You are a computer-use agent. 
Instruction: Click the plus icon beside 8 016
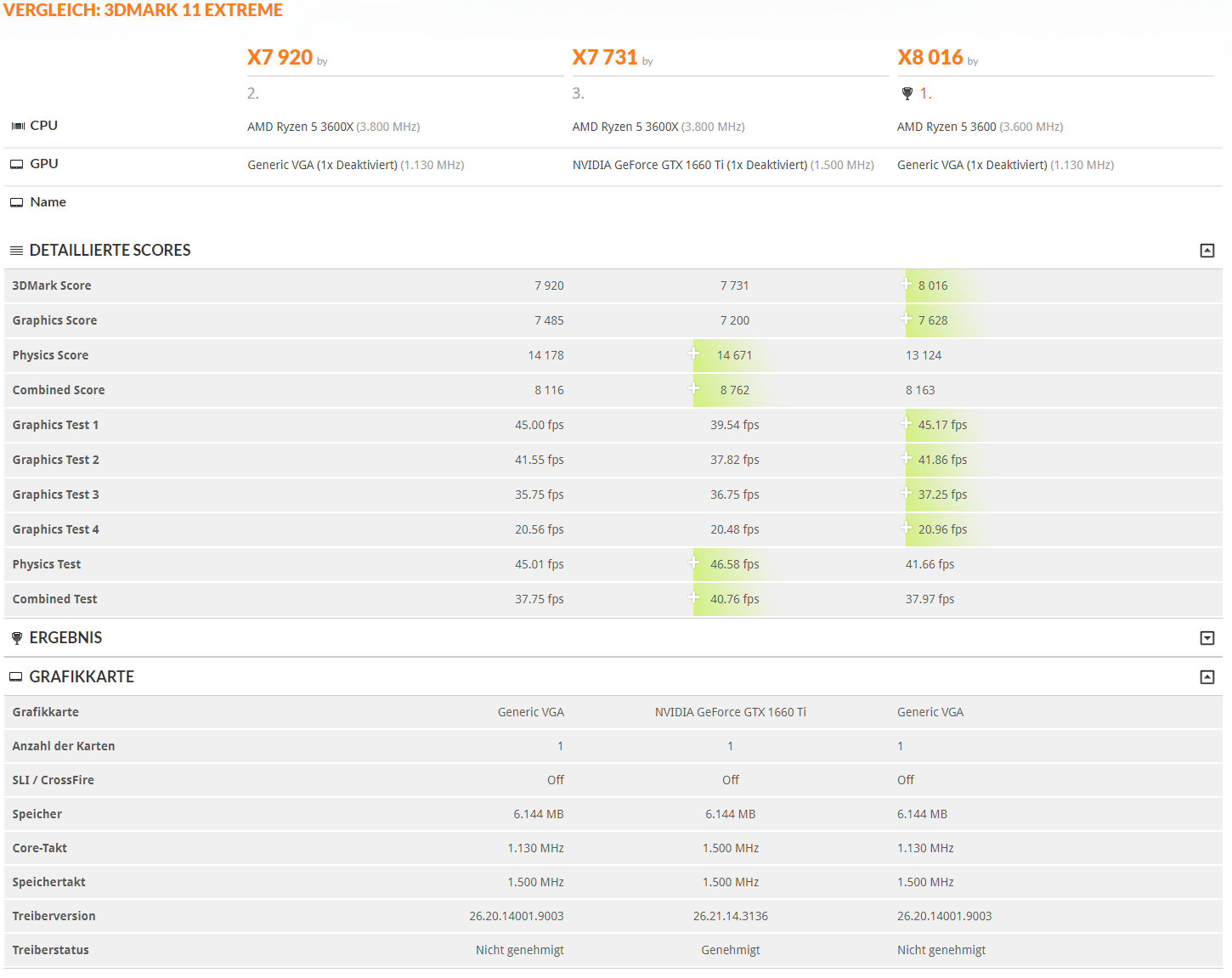[x=906, y=284]
